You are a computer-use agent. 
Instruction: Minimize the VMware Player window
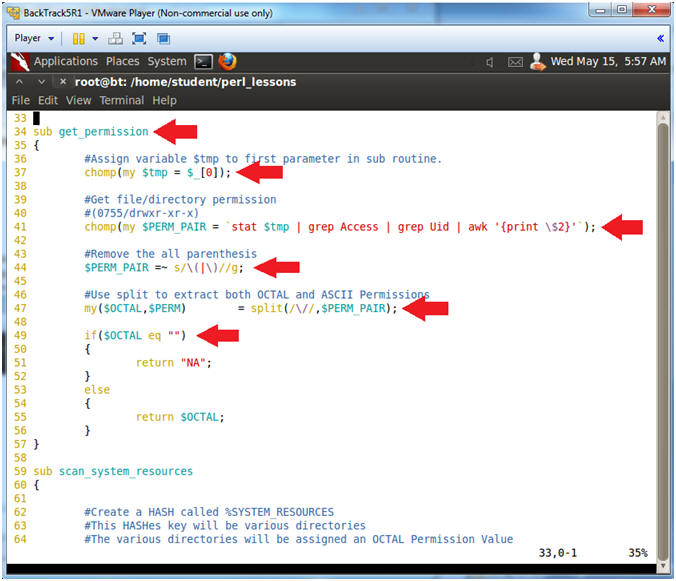click(601, 9)
